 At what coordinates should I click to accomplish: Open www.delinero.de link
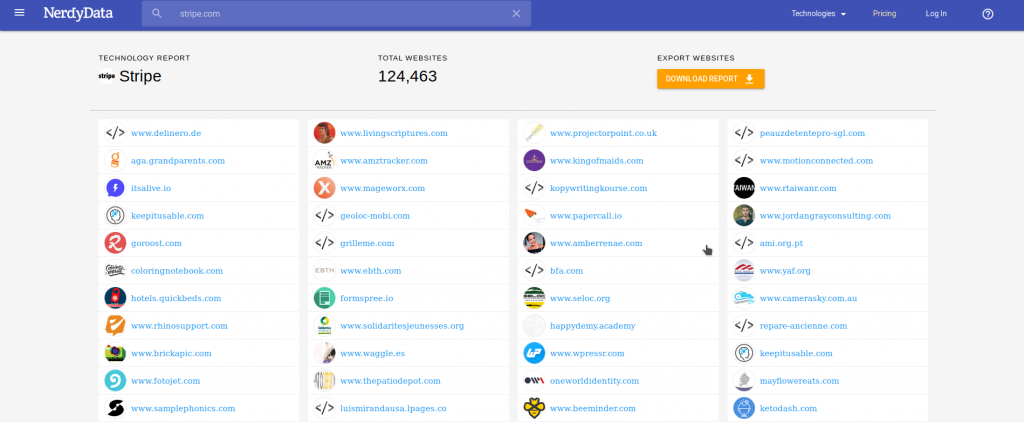click(x=166, y=133)
